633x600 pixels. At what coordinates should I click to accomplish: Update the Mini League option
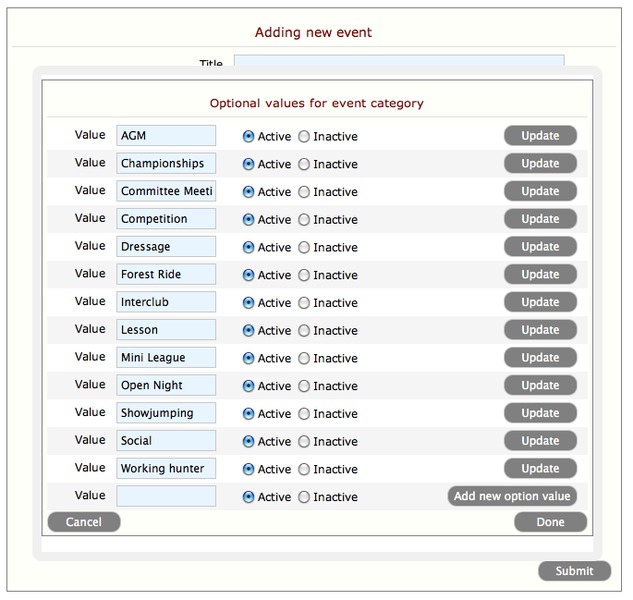[x=540, y=358]
